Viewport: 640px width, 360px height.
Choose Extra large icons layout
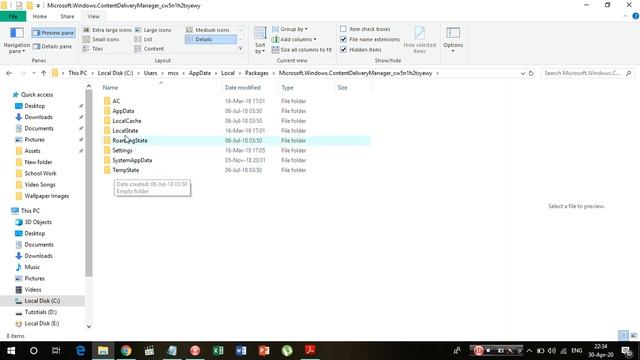point(107,30)
